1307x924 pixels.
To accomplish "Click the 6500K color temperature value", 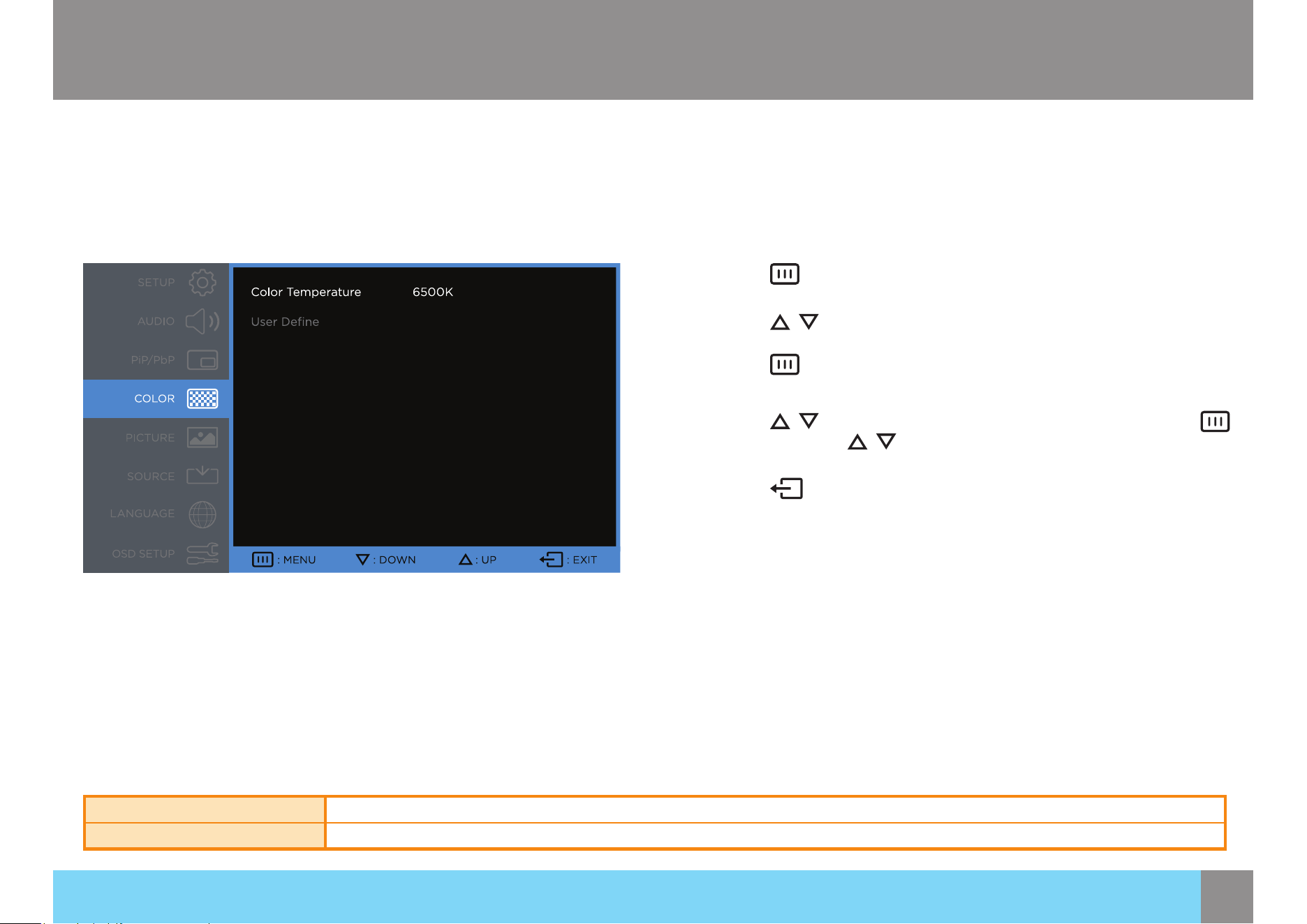I will [x=433, y=292].
